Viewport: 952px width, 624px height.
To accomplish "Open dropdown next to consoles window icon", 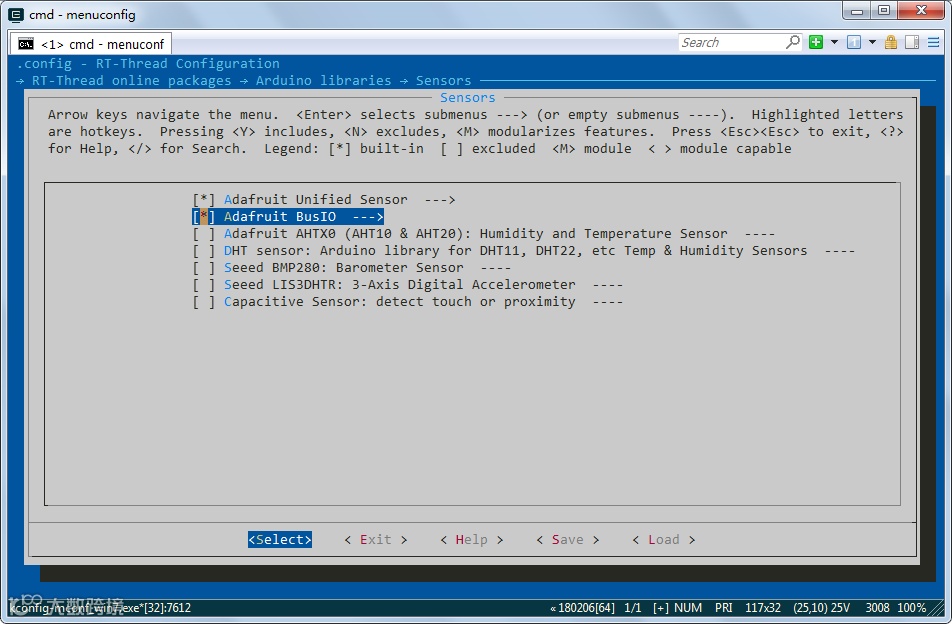I will pos(872,42).
